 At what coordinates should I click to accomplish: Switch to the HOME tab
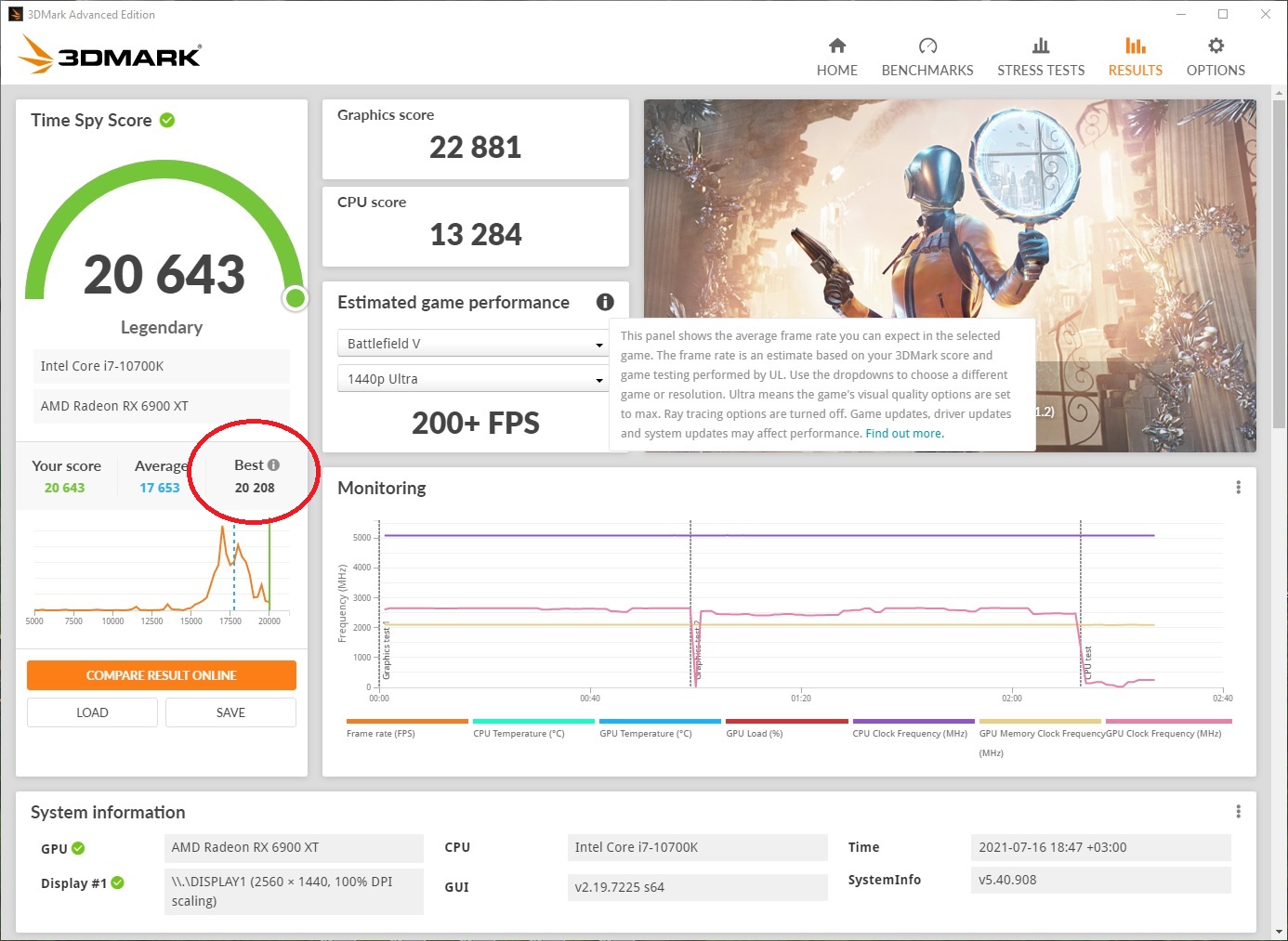pos(837,58)
